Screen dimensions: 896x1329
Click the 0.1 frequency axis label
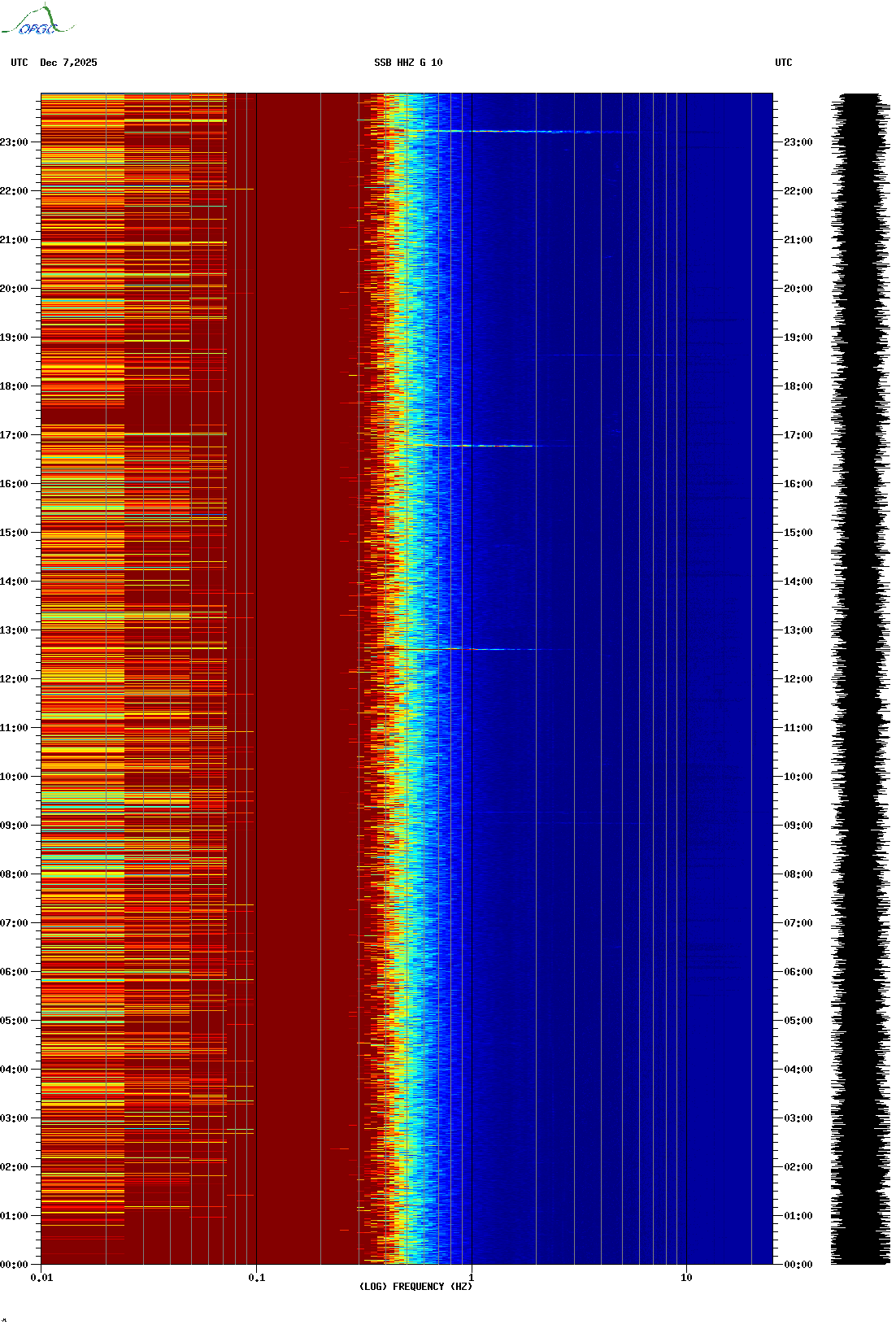[x=256, y=1278]
